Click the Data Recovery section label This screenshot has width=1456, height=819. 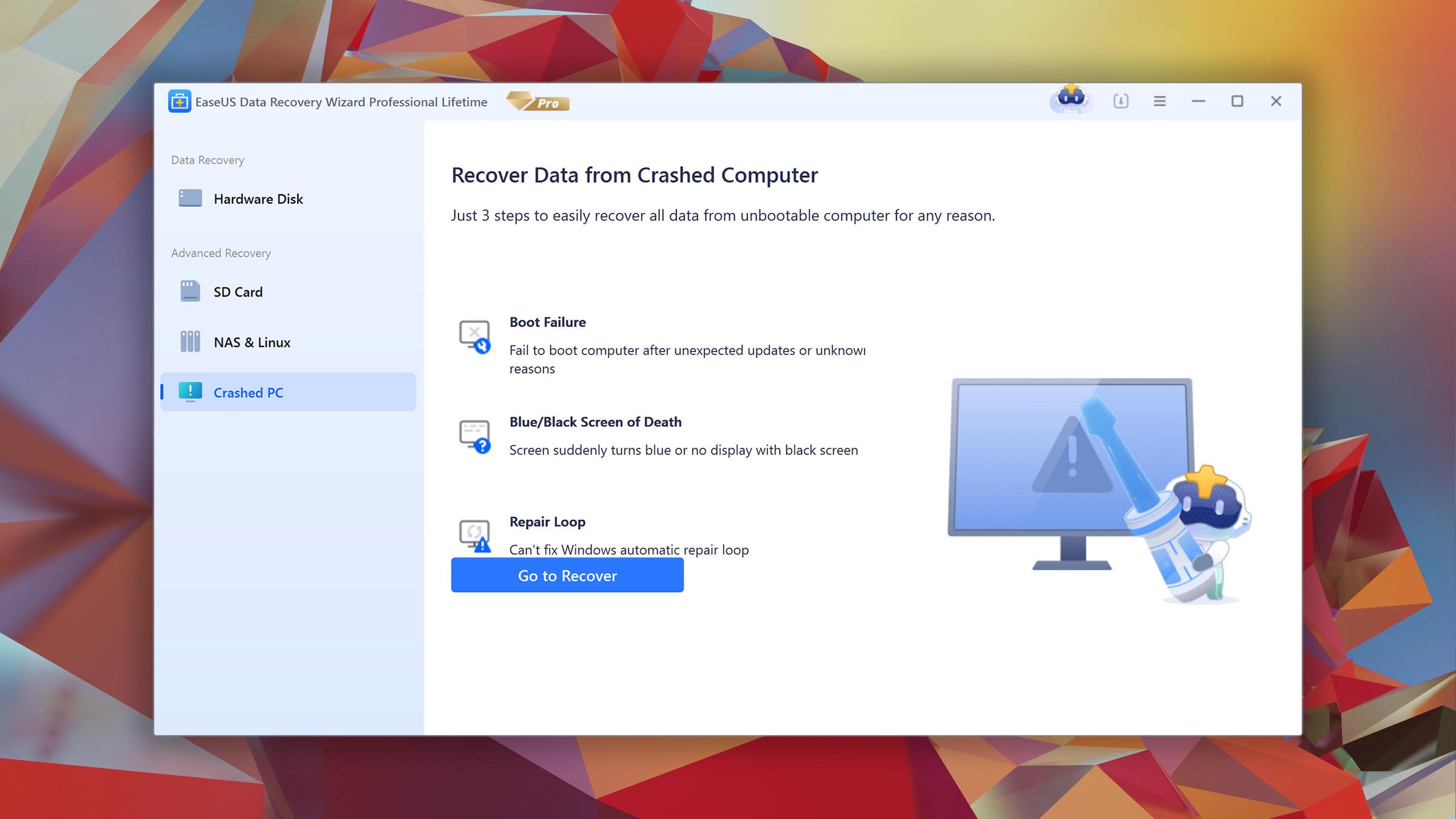point(207,160)
